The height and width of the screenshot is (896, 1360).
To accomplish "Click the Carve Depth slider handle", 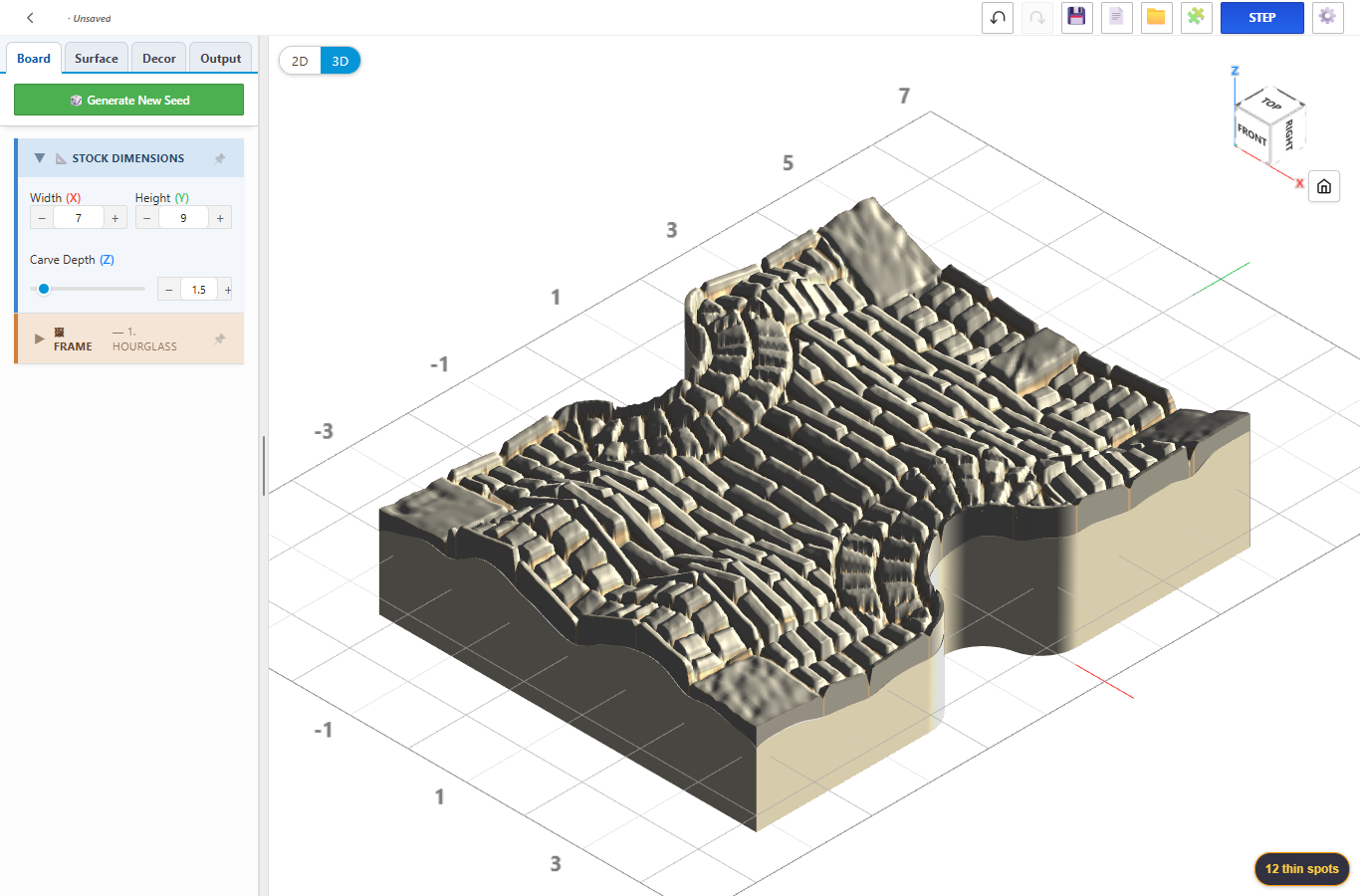I will (x=44, y=289).
